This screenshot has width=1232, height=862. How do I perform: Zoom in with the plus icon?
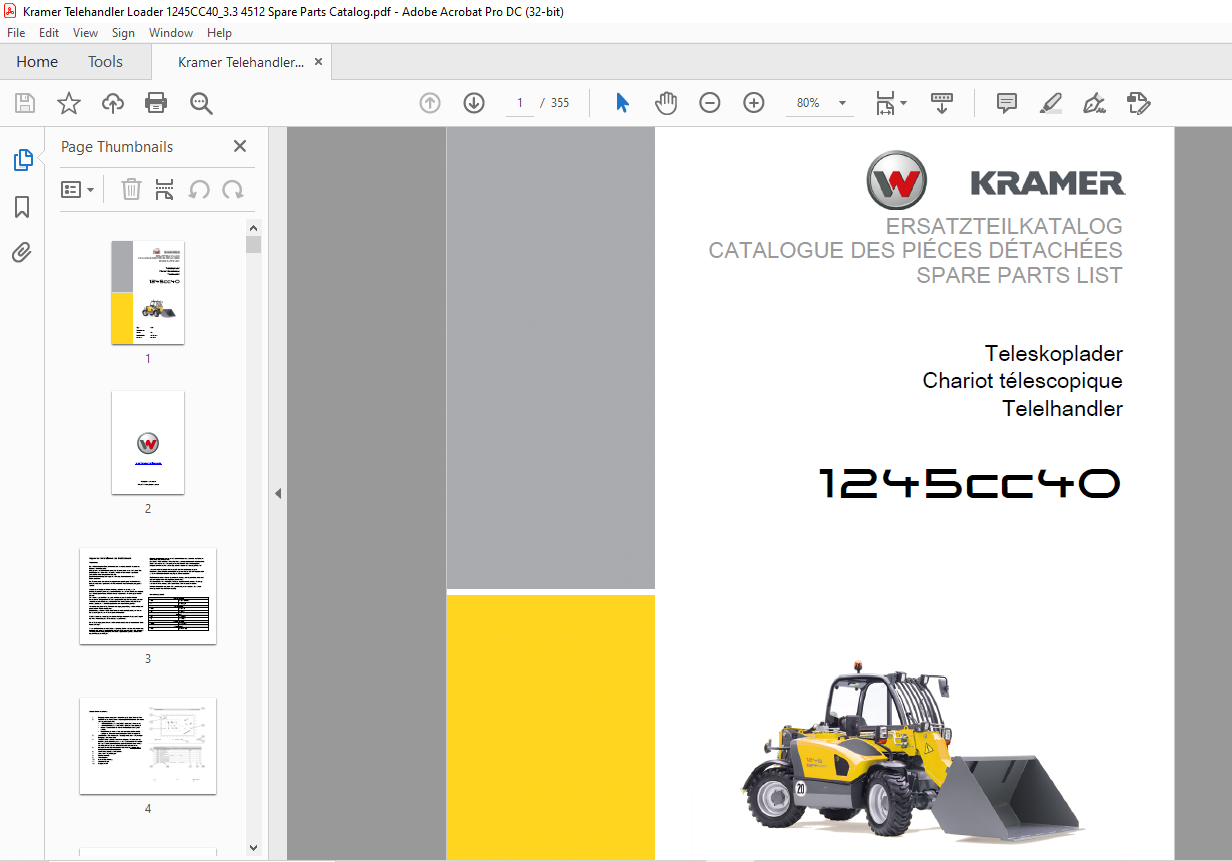point(754,103)
